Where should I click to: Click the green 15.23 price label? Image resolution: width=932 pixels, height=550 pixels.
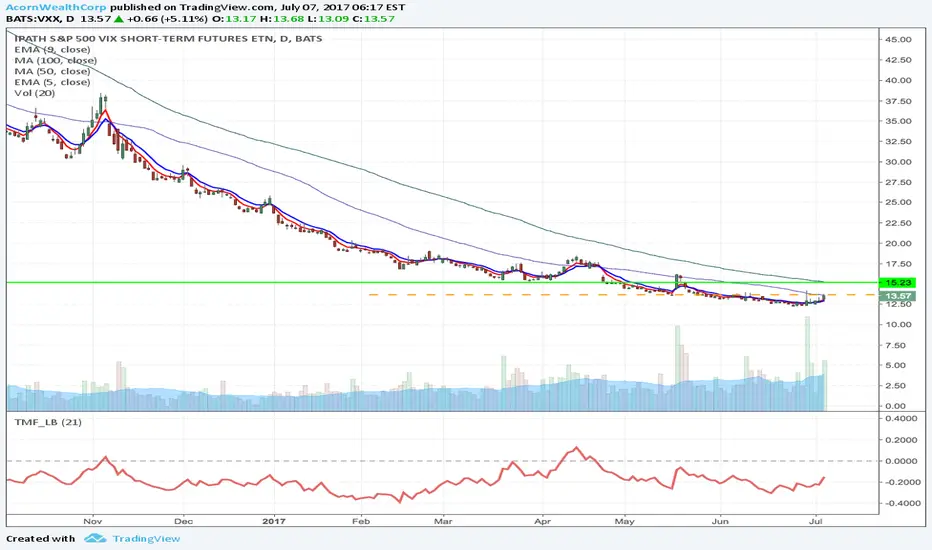click(x=898, y=283)
